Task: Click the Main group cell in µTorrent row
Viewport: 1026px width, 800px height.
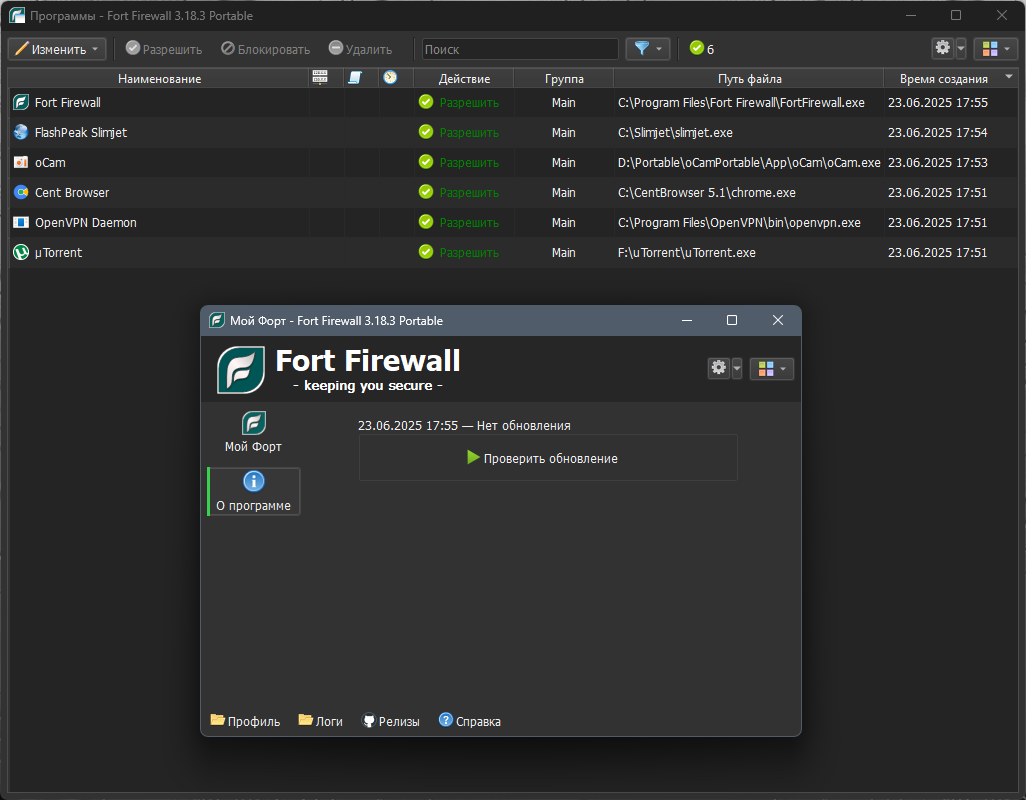Action: coord(563,252)
